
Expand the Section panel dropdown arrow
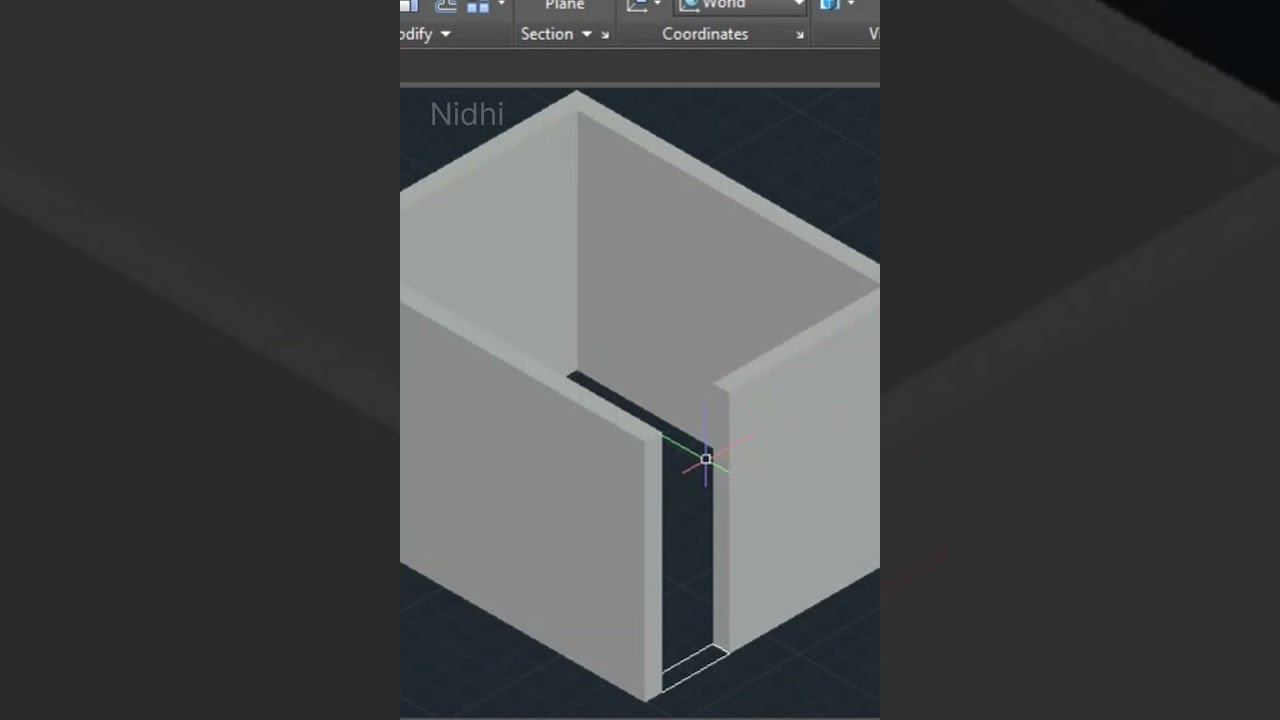tap(587, 34)
